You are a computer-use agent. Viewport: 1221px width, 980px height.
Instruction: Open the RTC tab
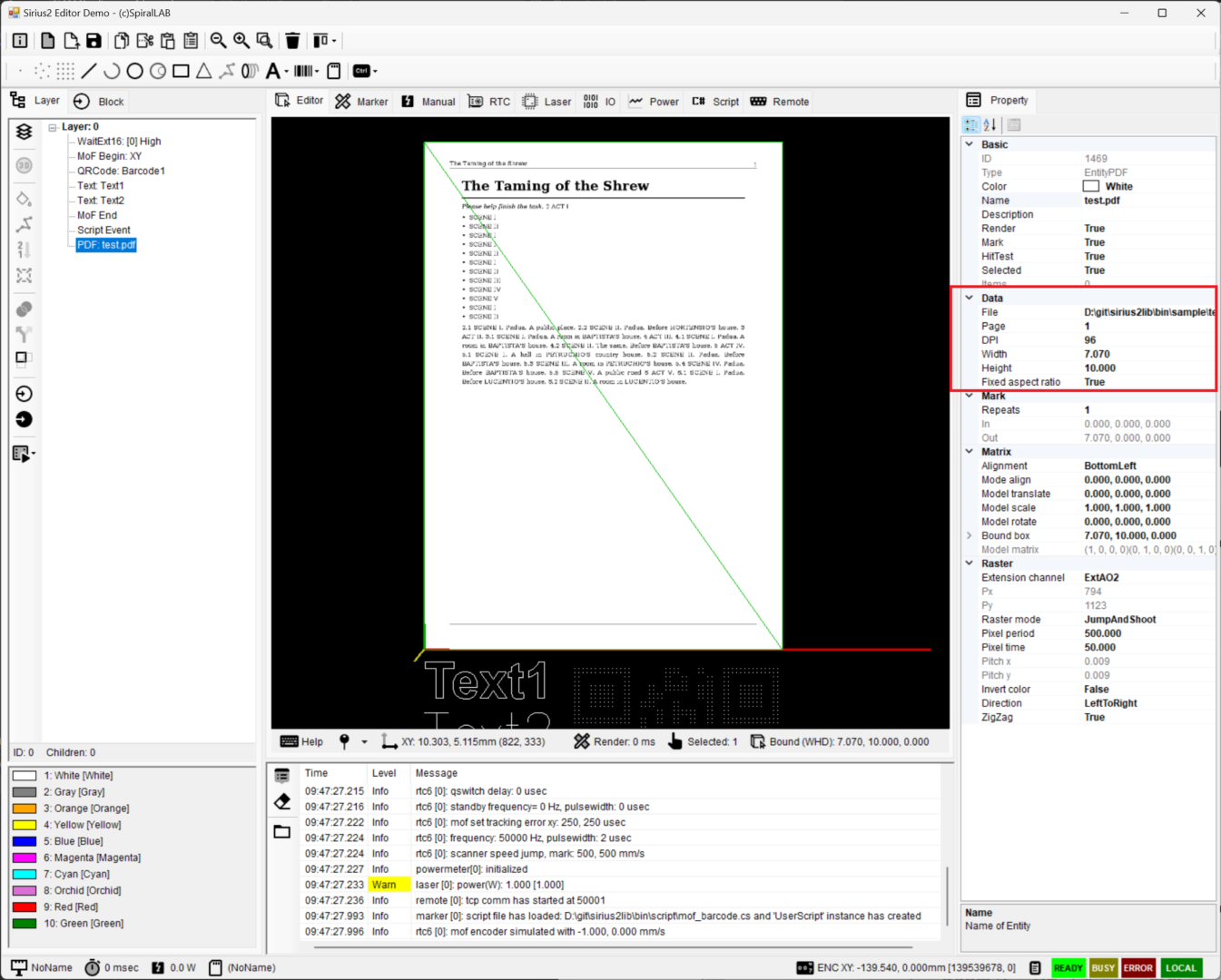pyautogui.click(x=489, y=102)
